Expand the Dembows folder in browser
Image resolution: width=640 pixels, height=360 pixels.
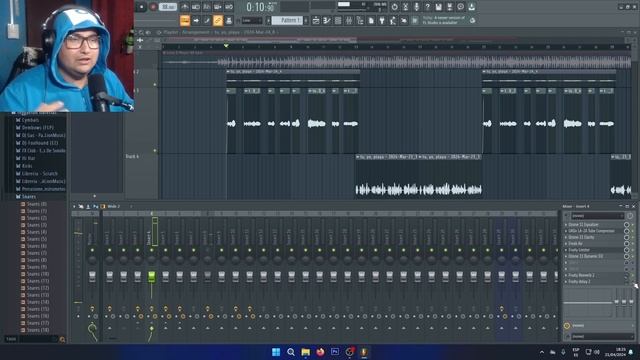coord(38,128)
